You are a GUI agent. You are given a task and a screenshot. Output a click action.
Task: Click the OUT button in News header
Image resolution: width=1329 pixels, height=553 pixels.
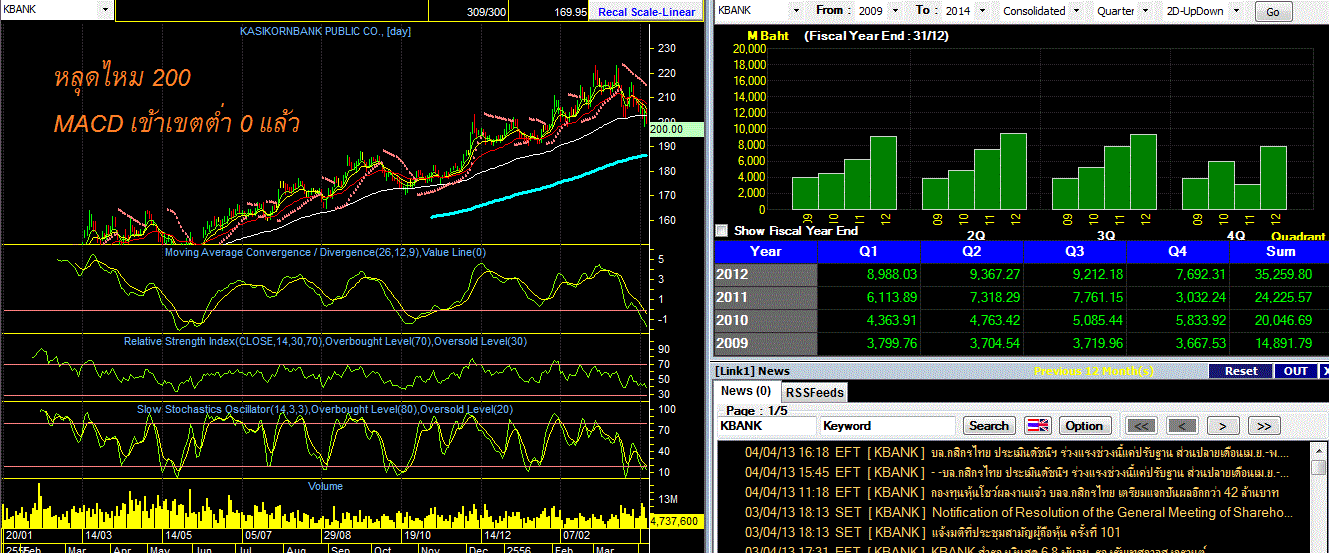click(x=1296, y=371)
